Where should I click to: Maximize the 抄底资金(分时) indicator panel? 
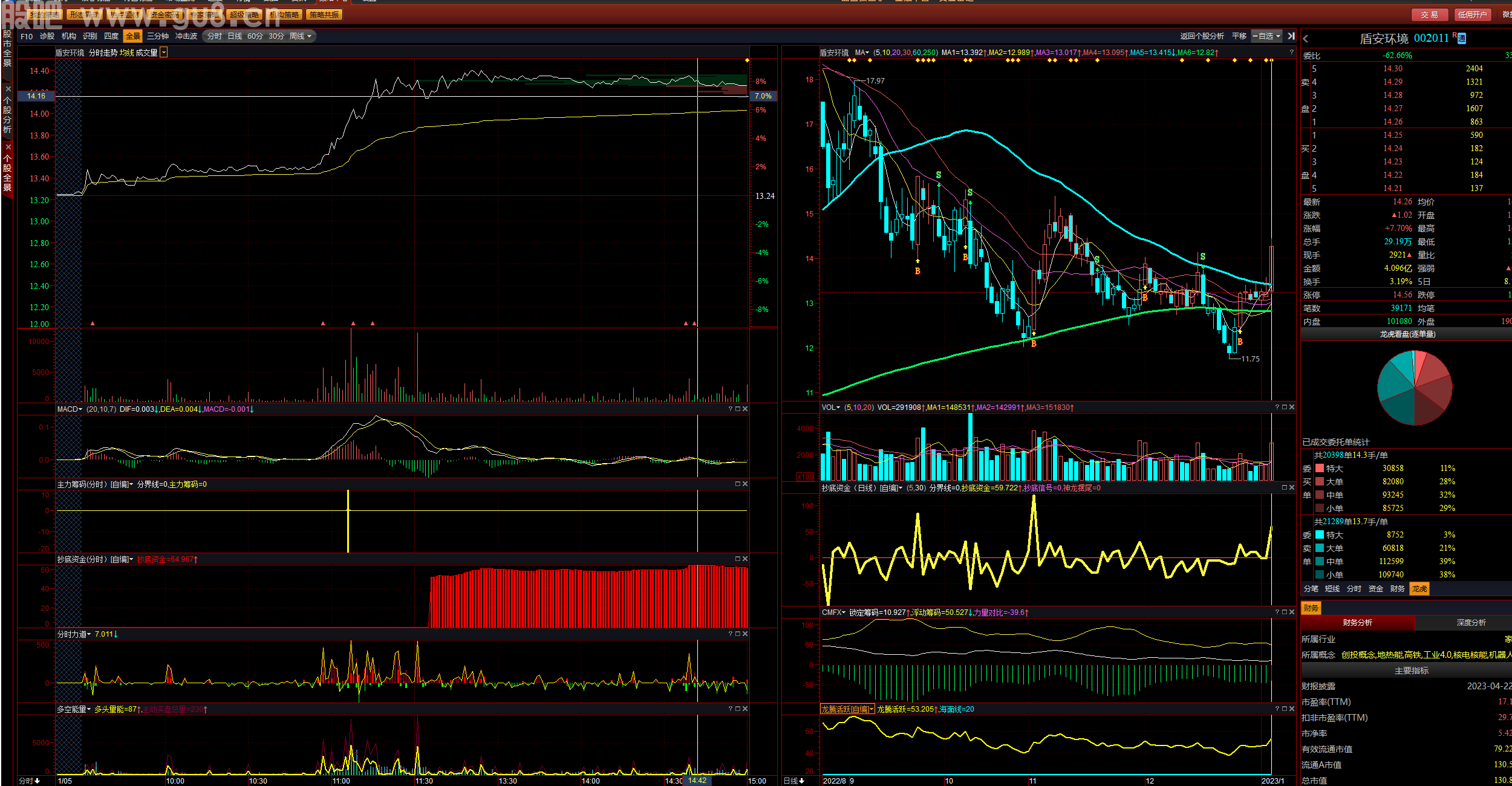[x=738, y=559]
